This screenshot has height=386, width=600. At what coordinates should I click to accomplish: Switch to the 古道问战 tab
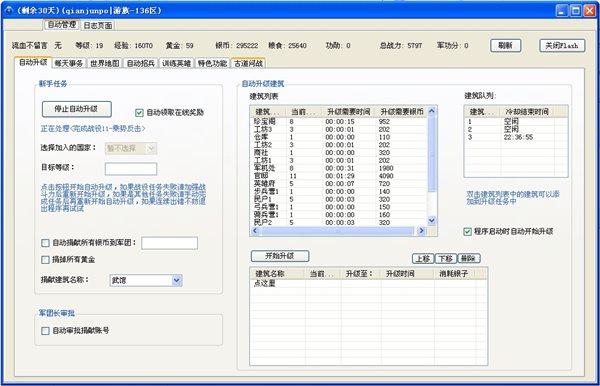pos(248,63)
